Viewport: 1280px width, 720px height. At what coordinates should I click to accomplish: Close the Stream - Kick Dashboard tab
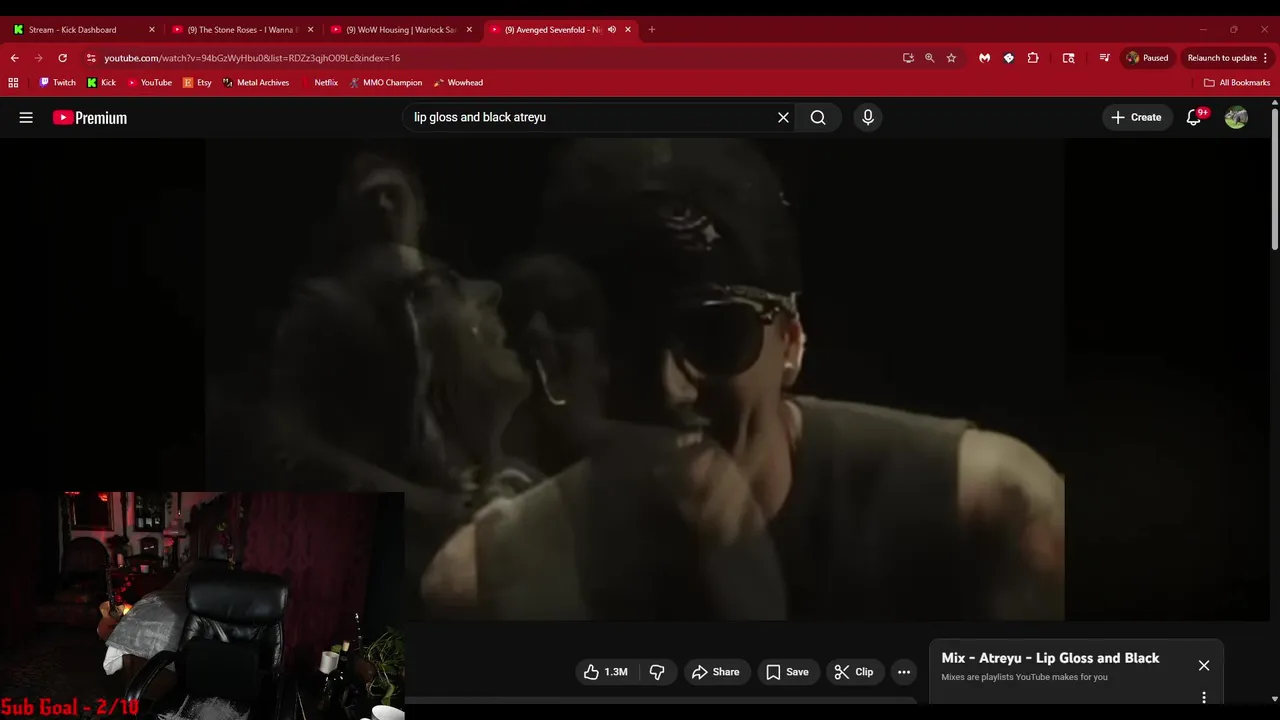tap(152, 30)
